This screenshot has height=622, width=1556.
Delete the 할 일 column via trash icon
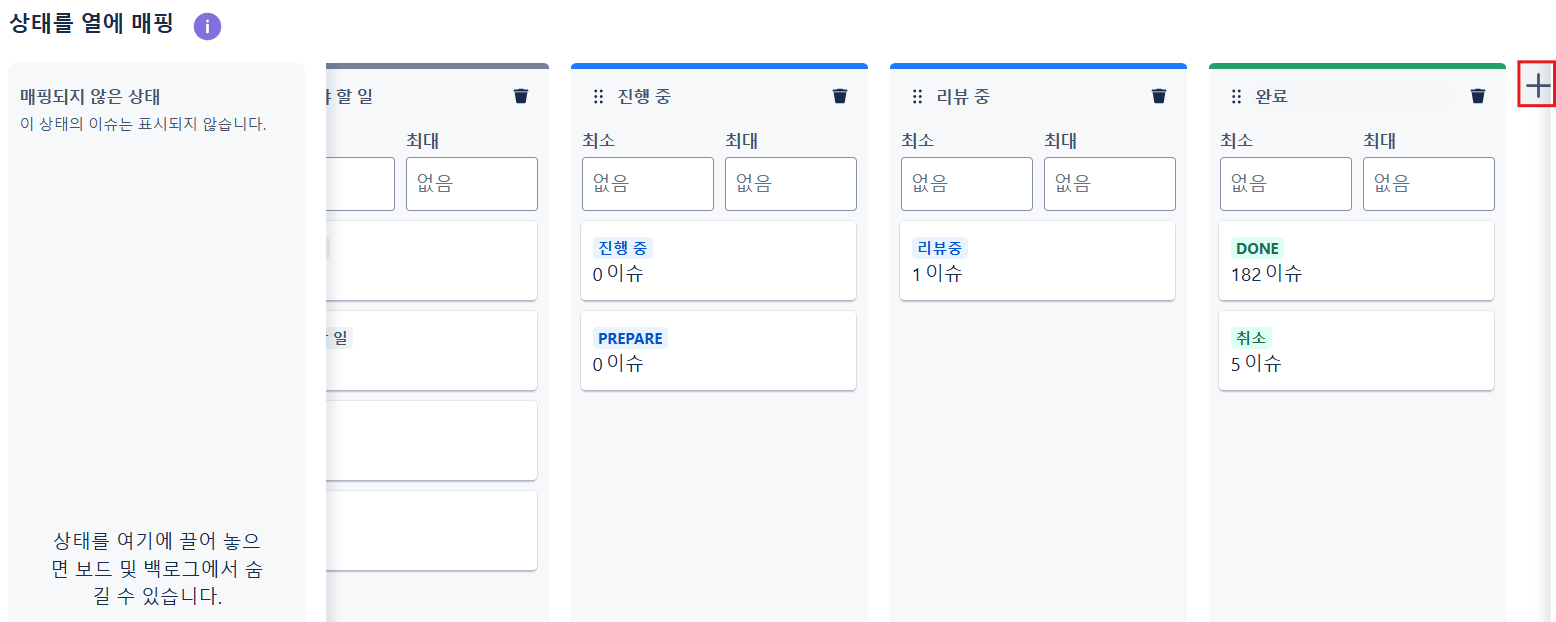[521, 96]
